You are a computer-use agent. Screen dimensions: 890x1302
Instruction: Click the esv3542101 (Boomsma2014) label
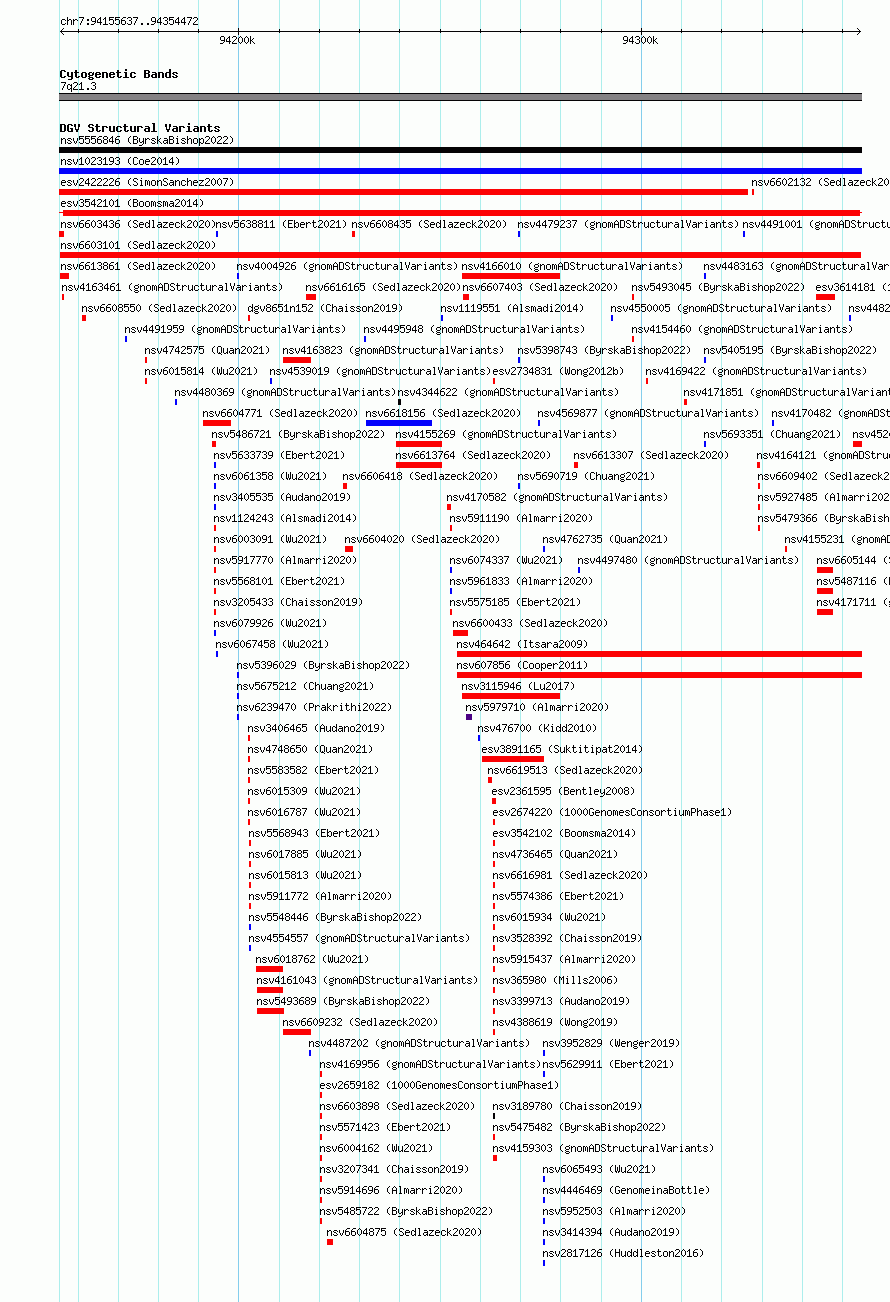[132, 203]
